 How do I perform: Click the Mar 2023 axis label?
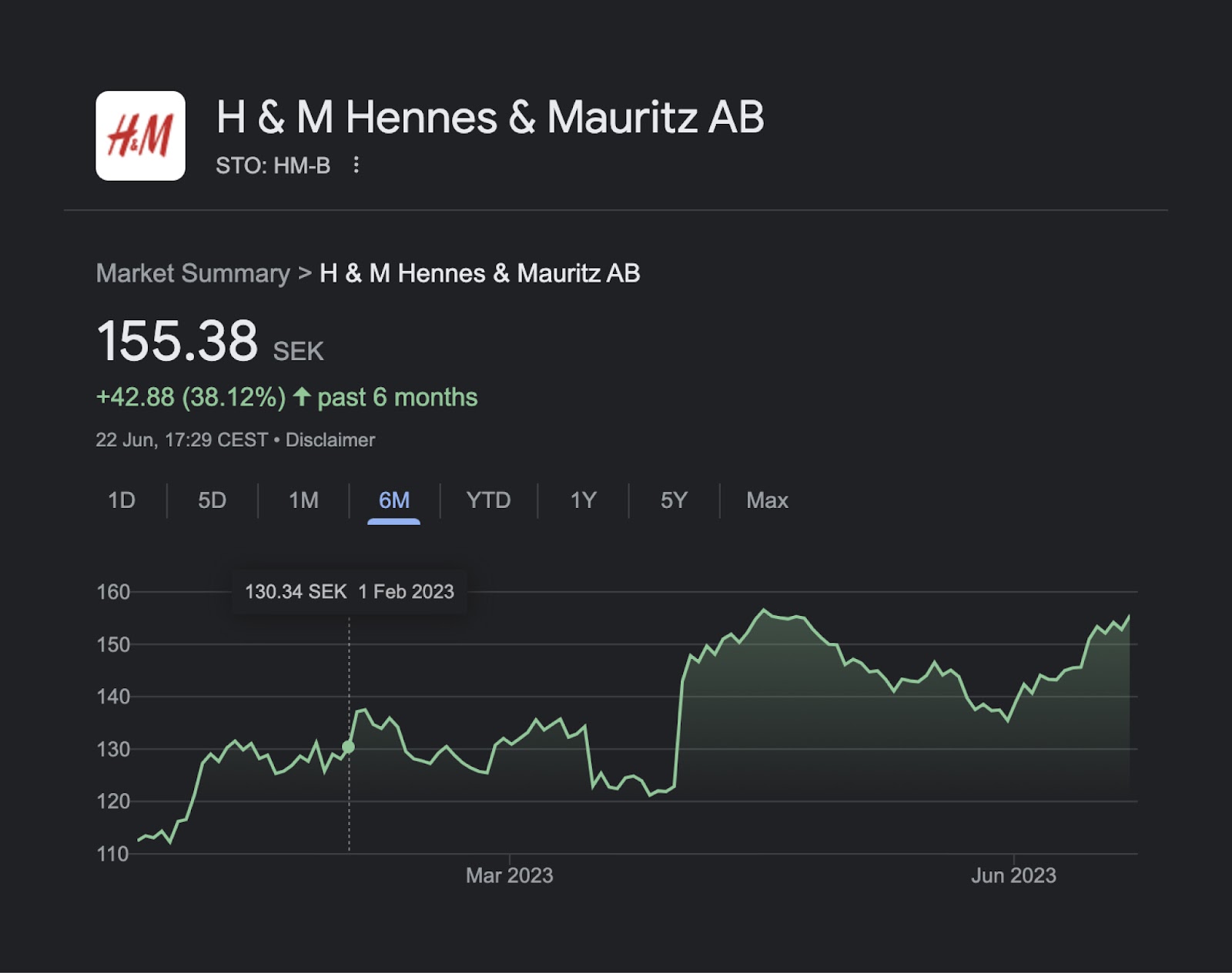pyautogui.click(x=509, y=875)
